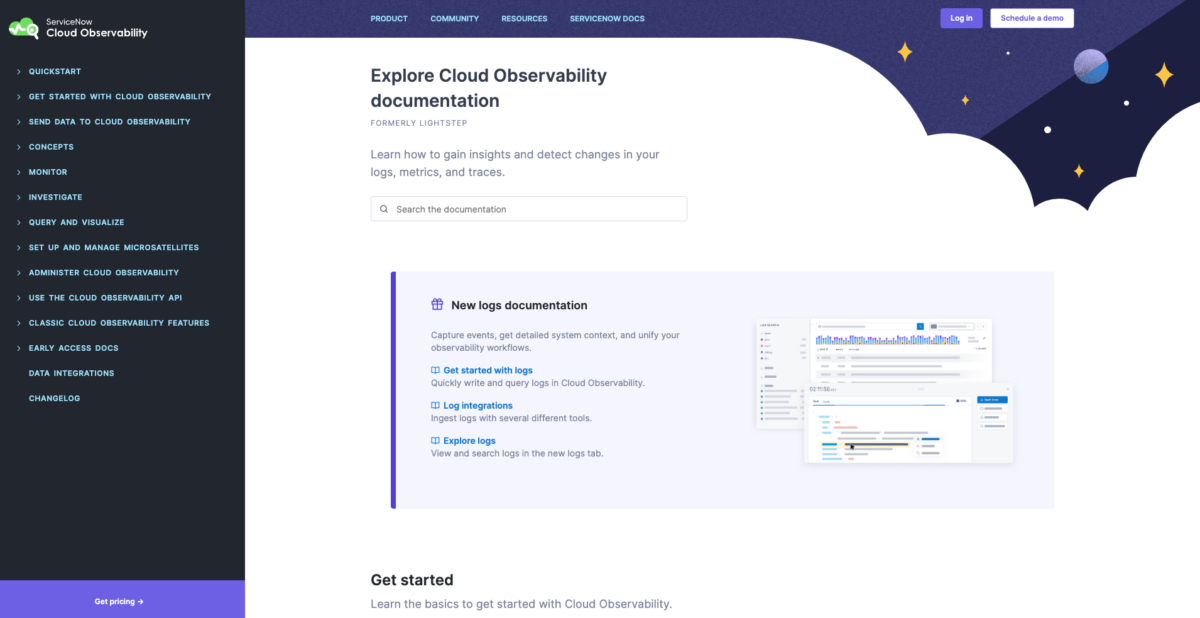Click the planet illustration in the header art
The width and height of the screenshot is (1200, 618).
1091,66
